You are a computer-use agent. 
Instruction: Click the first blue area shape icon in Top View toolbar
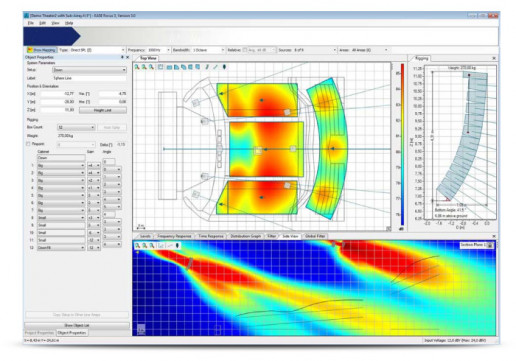coord(169,67)
